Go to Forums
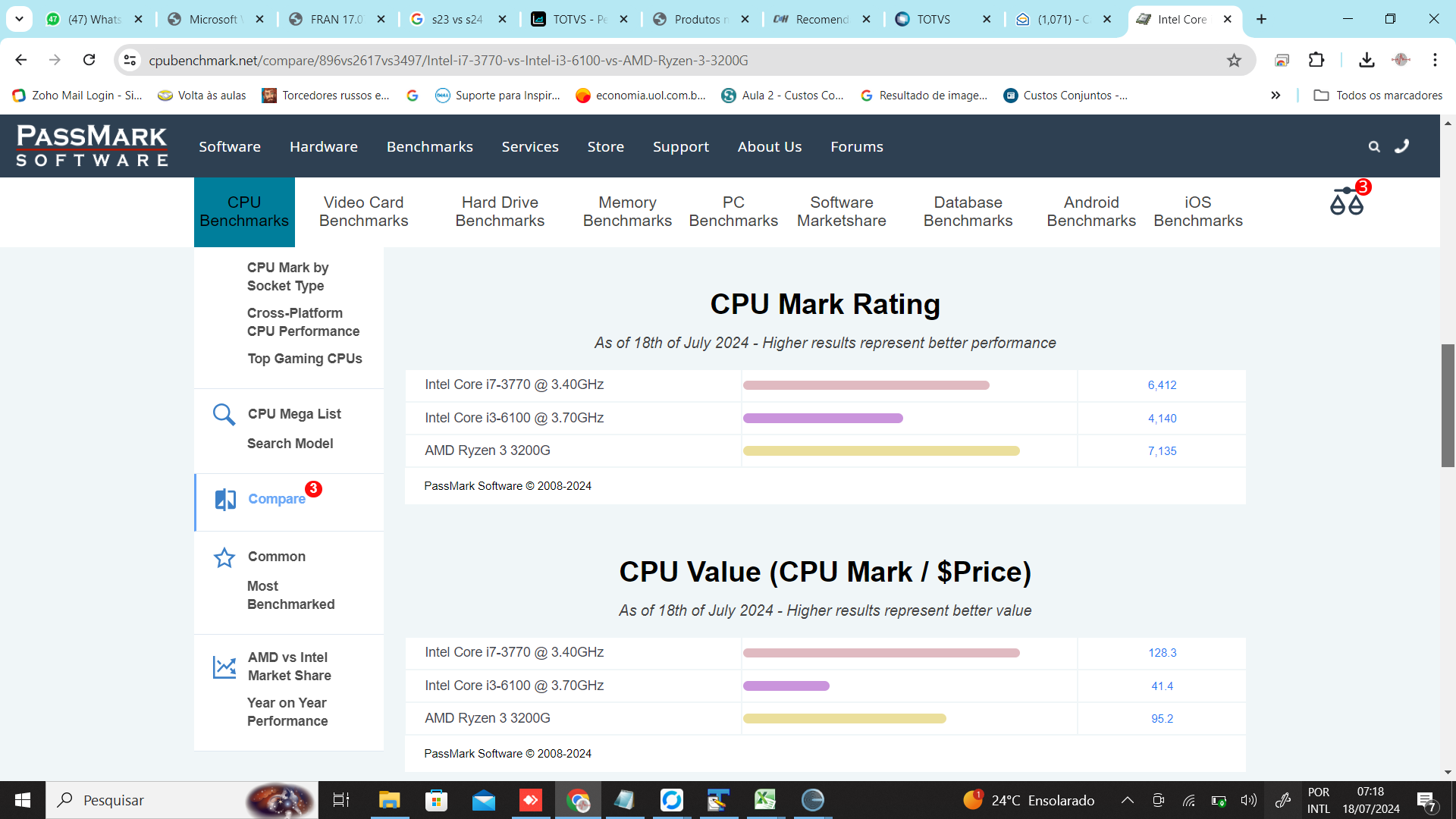The width and height of the screenshot is (1456, 819). (x=857, y=147)
